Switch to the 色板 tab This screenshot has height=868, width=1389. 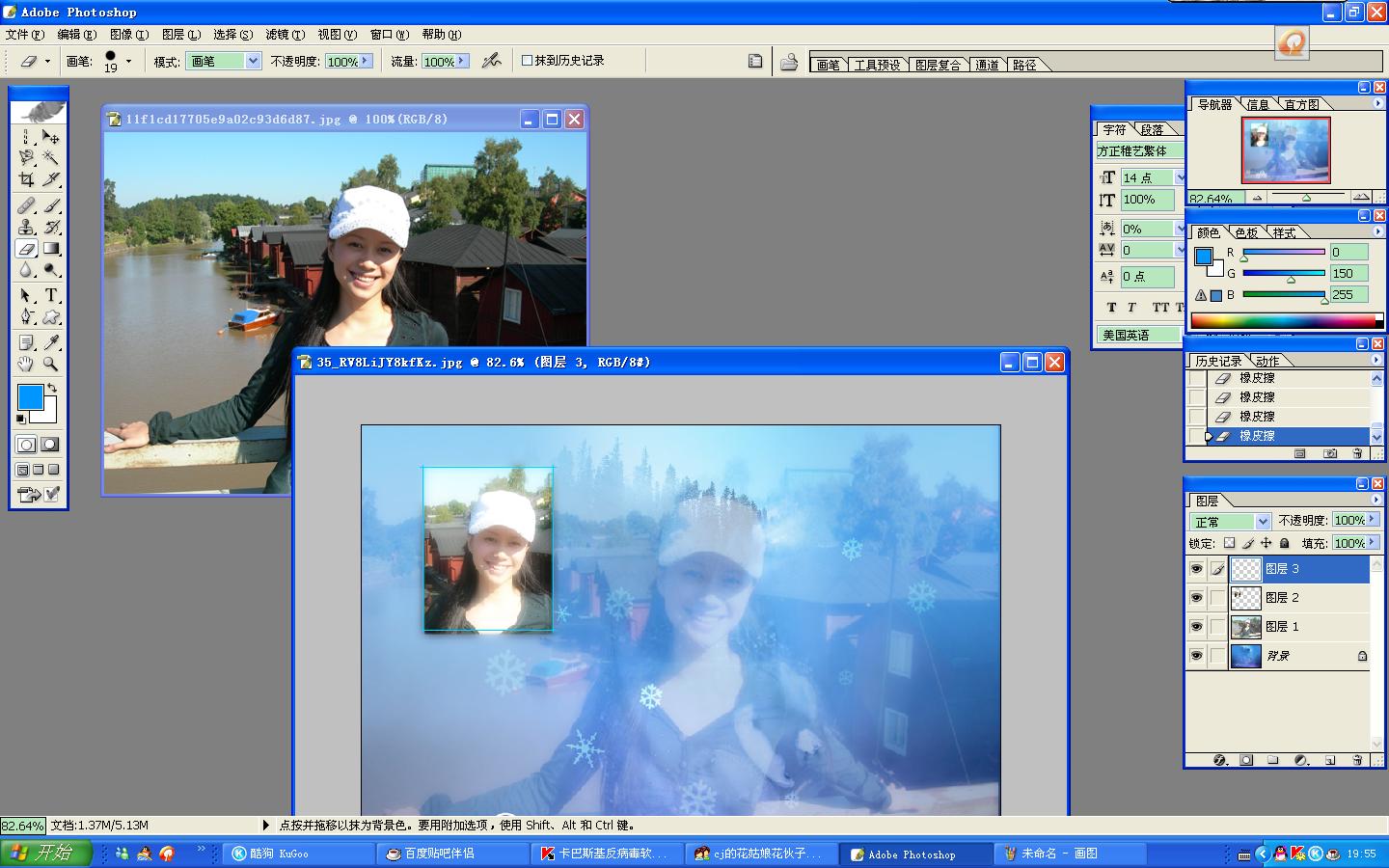click(1246, 232)
